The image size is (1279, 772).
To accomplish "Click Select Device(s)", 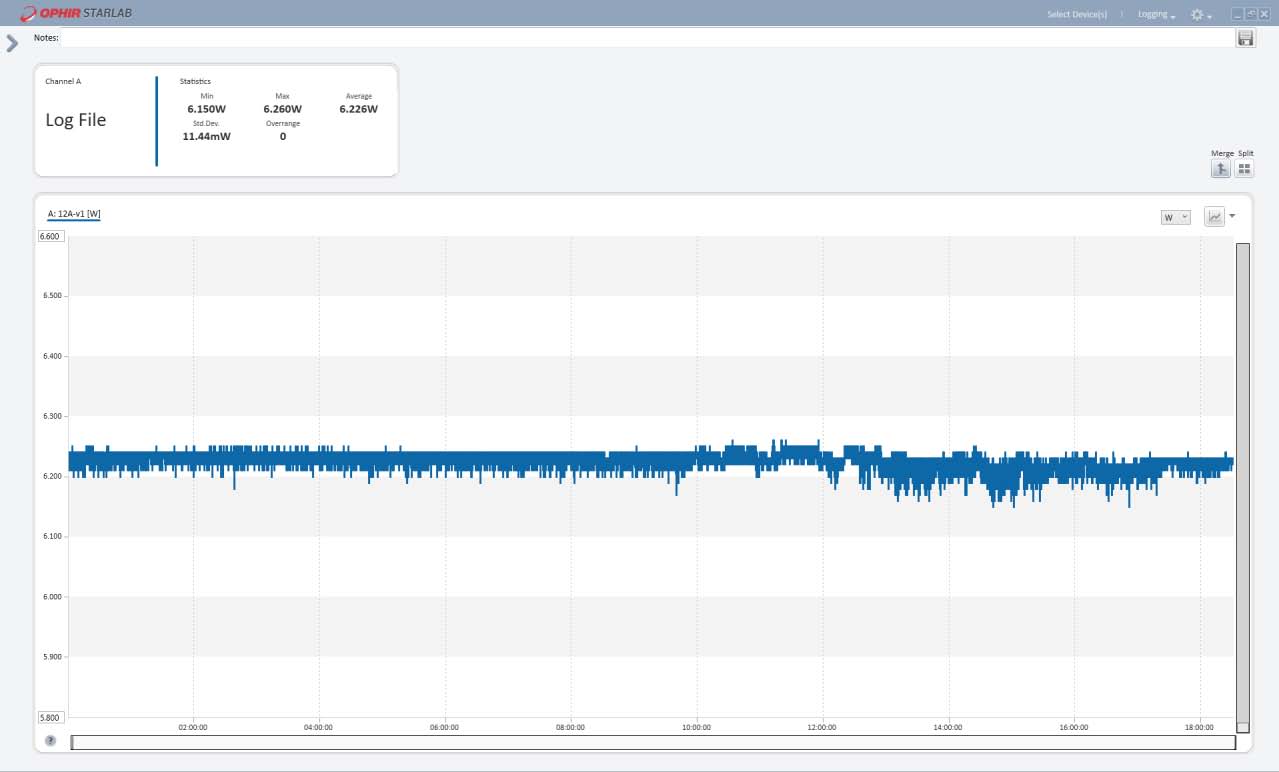I will pos(1076,15).
